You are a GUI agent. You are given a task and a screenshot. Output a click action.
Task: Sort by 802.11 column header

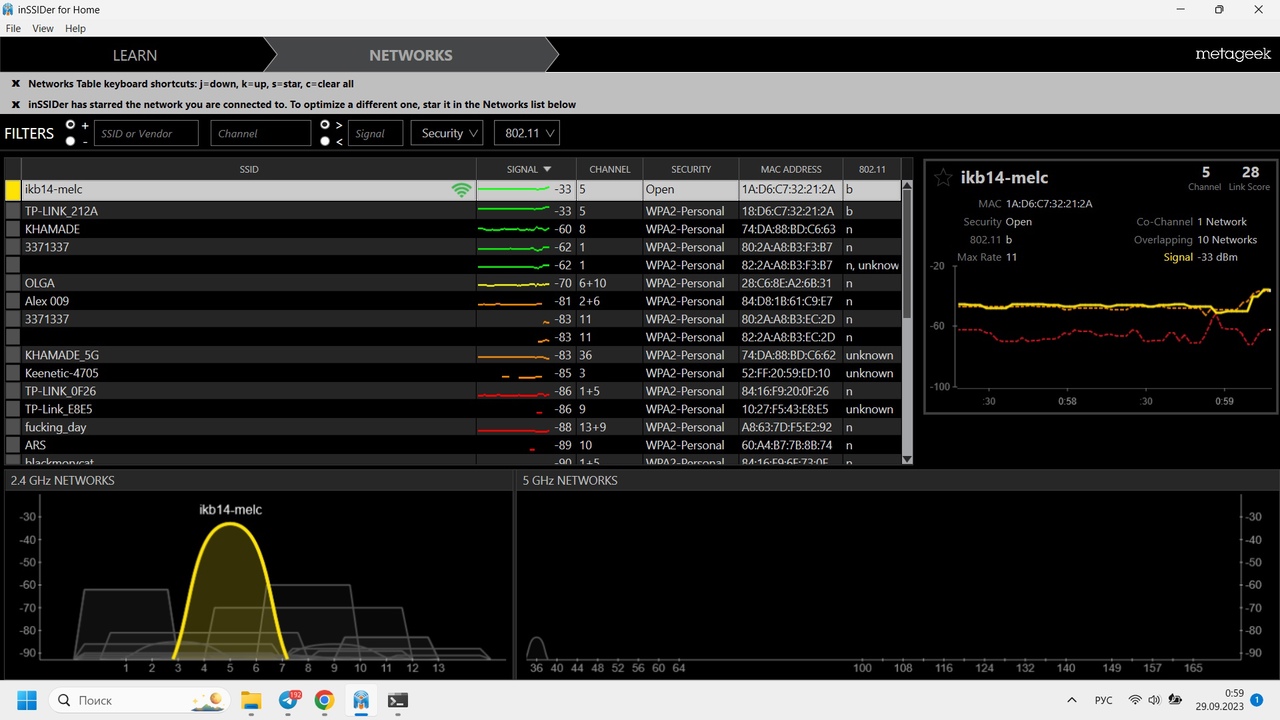[872, 169]
